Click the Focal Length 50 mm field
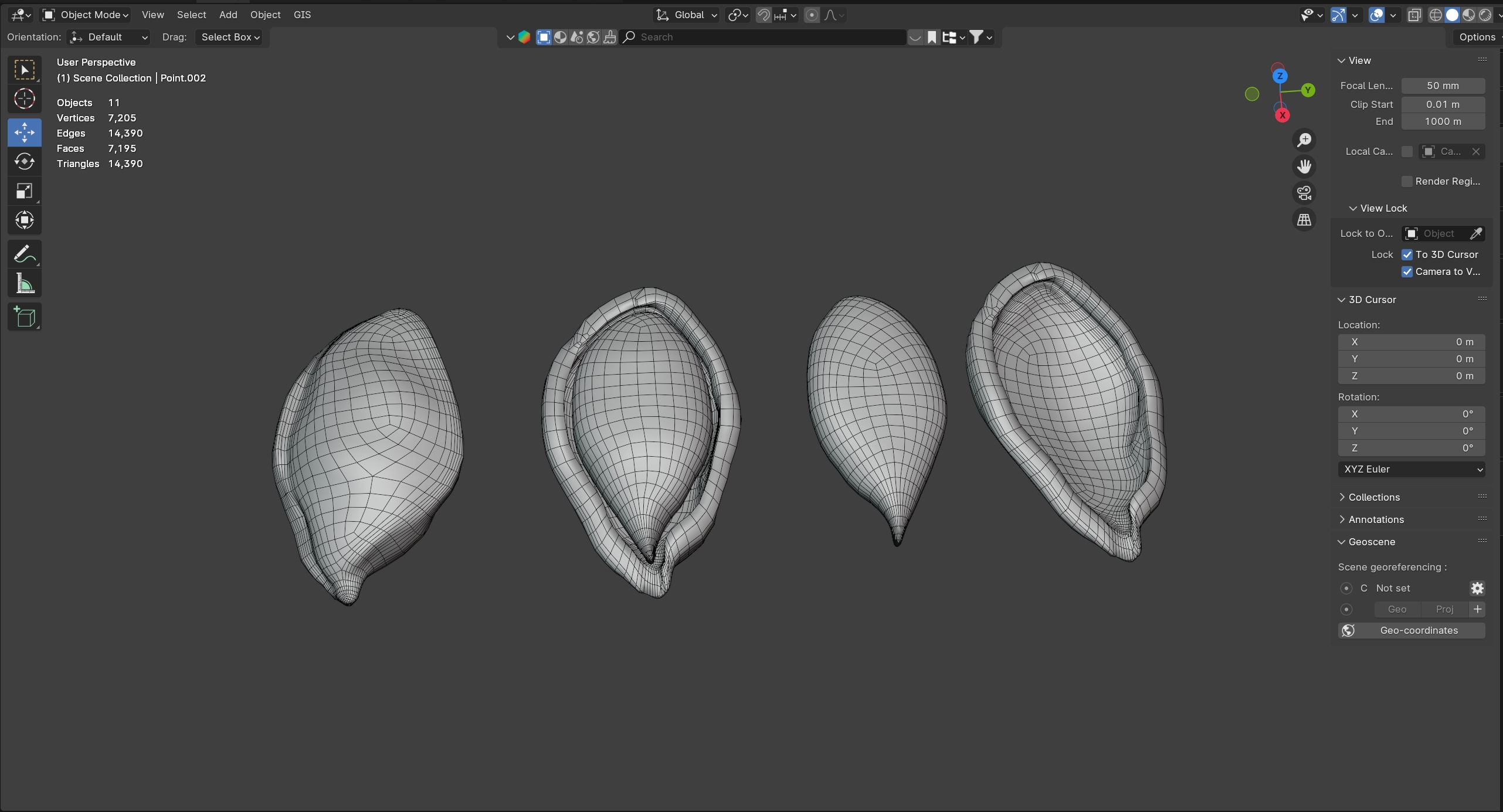Image resolution: width=1503 pixels, height=812 pixels. click(x=1443, y=86)
